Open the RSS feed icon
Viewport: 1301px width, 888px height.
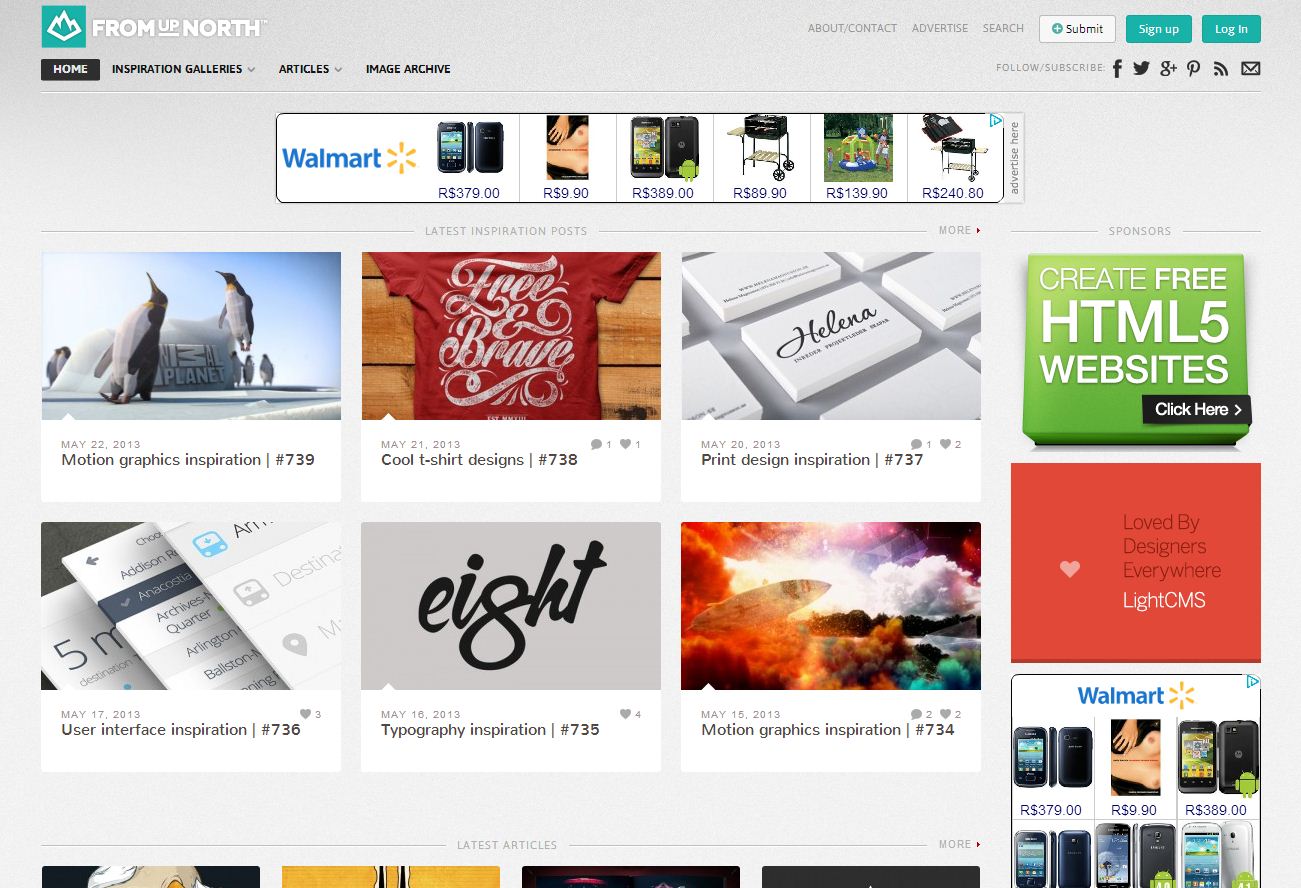1221,69
